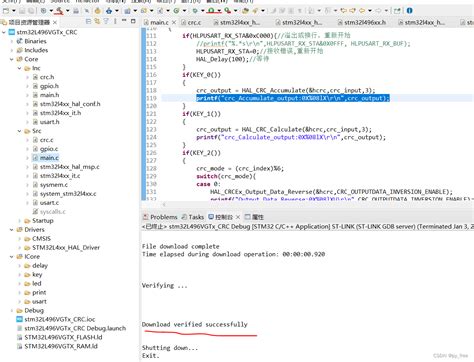
Task: Close the main.c editor tab
Action: pyautogui.click(x=174, y=23)
